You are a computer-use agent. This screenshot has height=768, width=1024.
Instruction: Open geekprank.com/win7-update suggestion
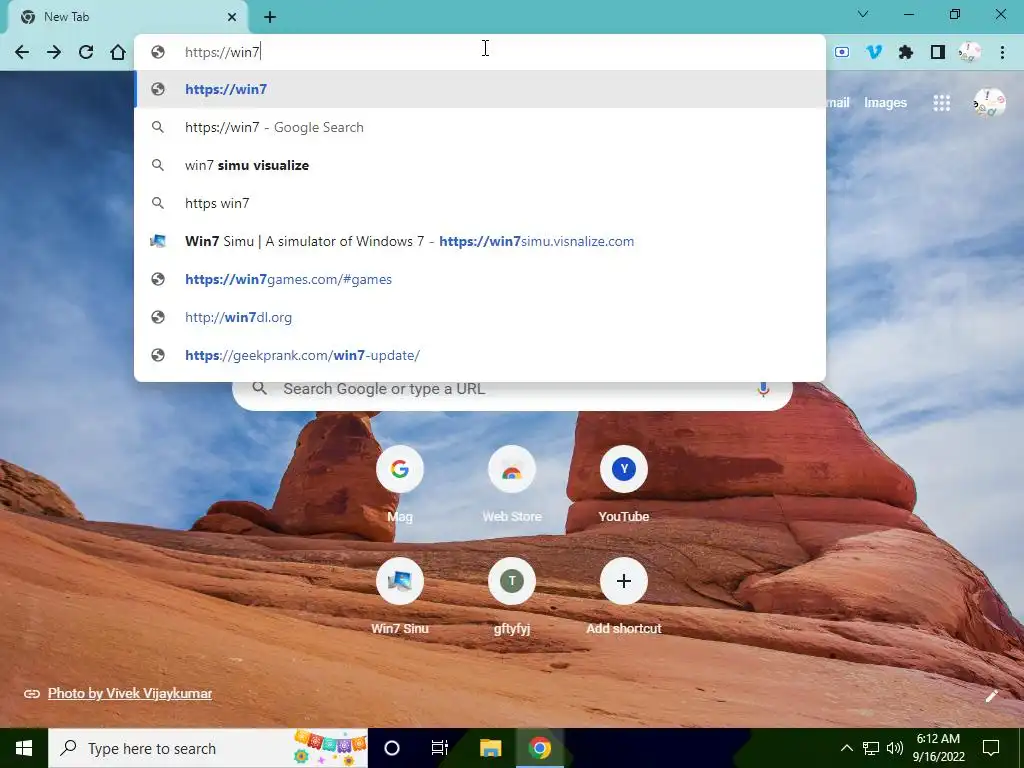(x=480, y=355)
